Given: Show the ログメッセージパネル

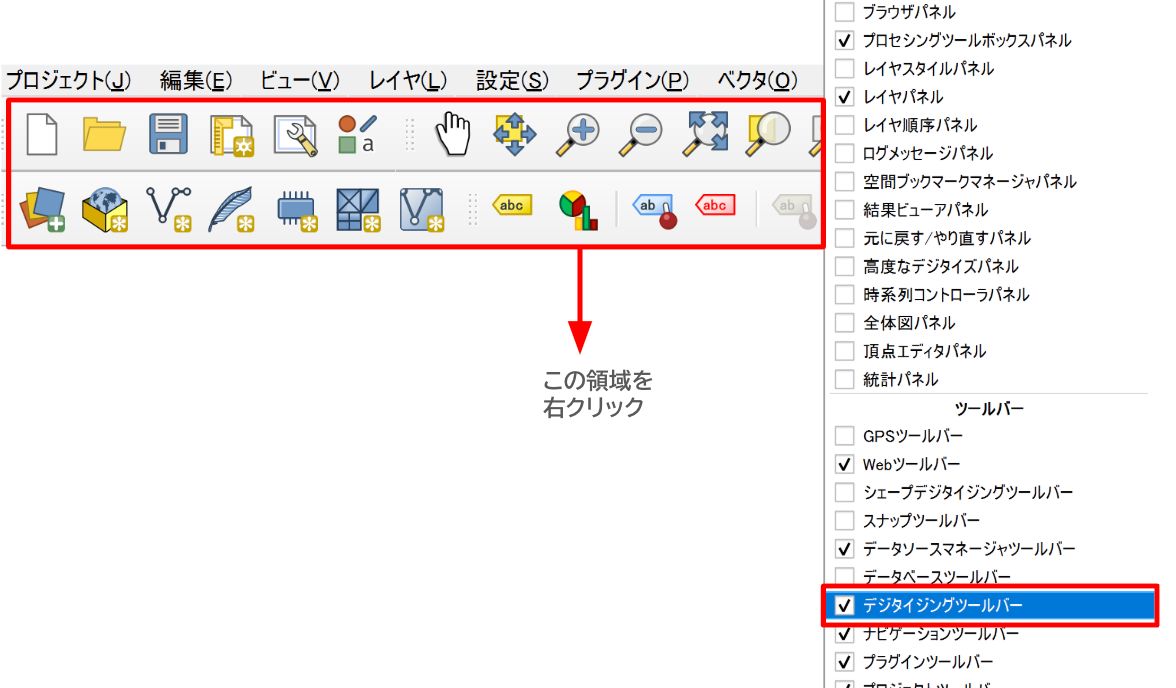Looking at the screenshot, I should pyautogui.click(x=844, y=153).
